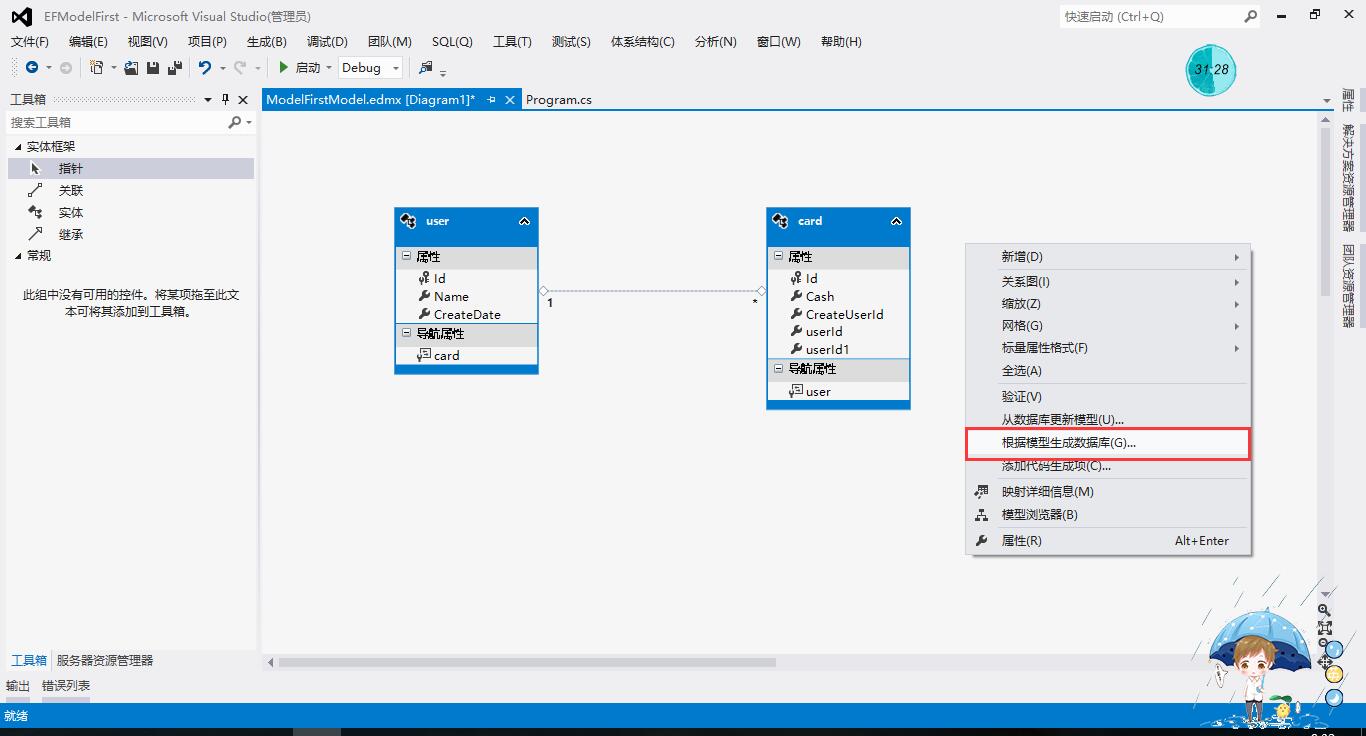
Task: Switch to 服务器资源管理器 tab
Action: (x=105, y=661)
